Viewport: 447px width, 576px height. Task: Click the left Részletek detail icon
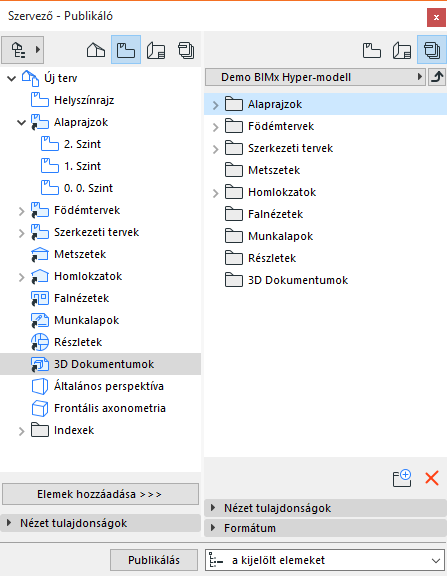click(x=40, y=342)
